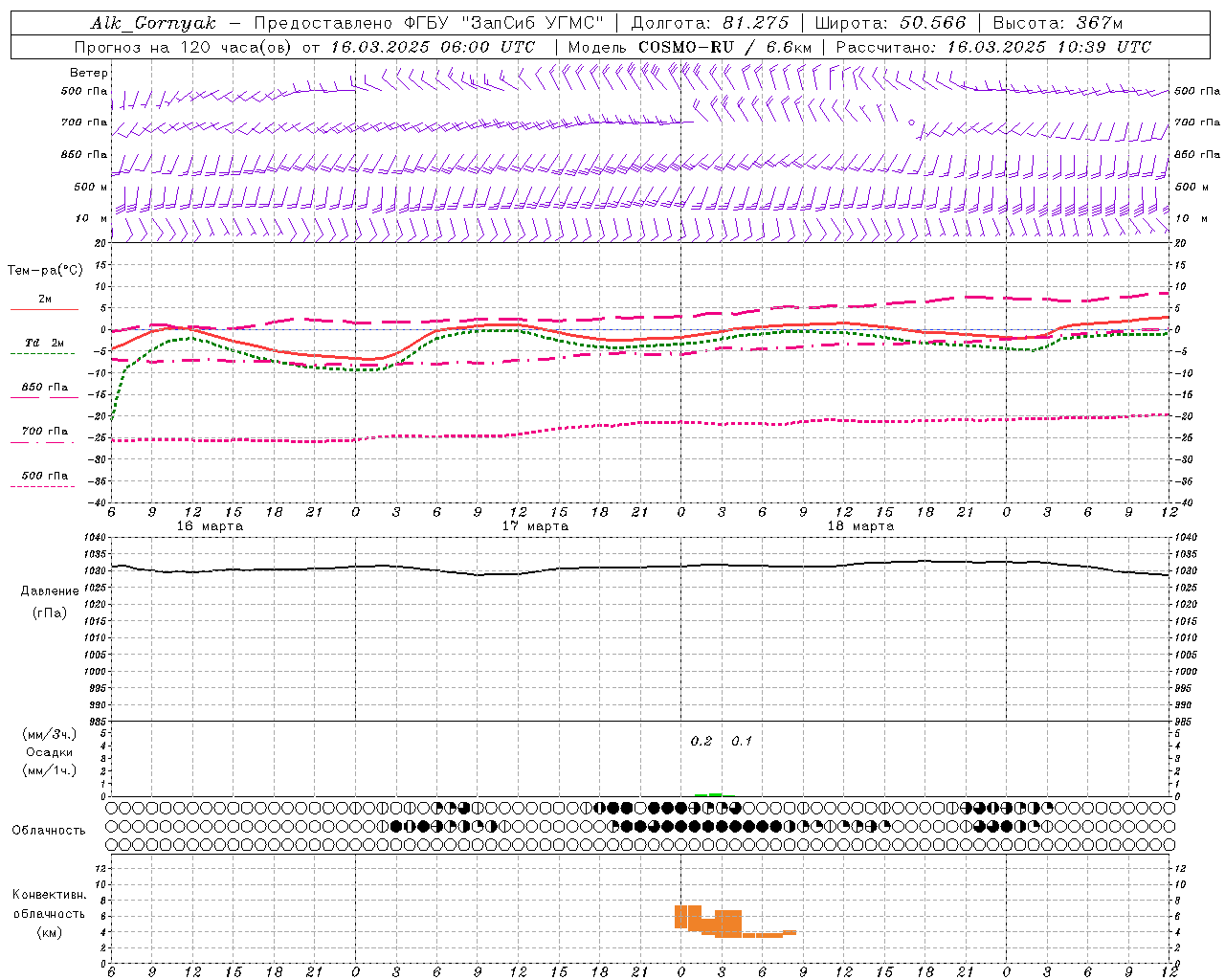Click the Td 2м dew point legend entry
The height and width of the screenshot is (980, 1225).
pos(44,343)
